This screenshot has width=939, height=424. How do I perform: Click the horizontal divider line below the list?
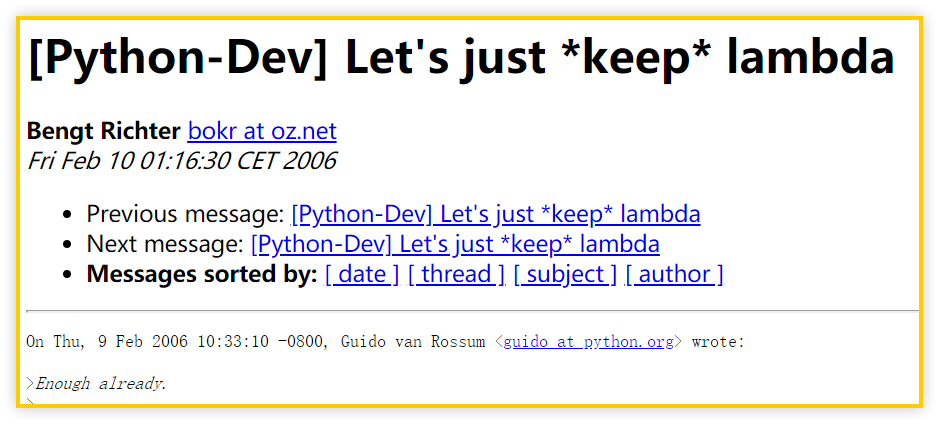coord(472,311)
